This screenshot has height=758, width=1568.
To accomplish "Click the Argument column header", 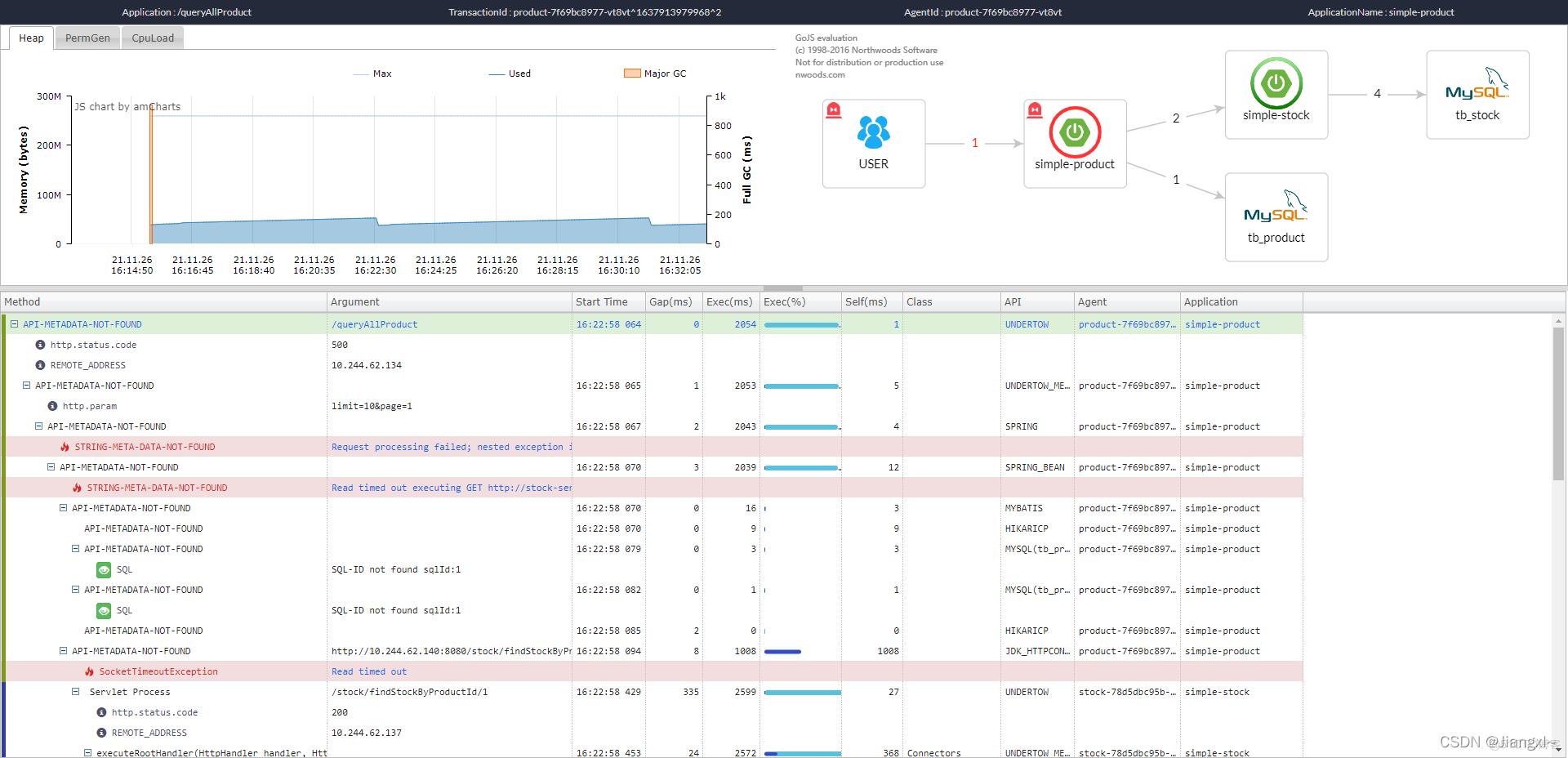I will 449,302.
